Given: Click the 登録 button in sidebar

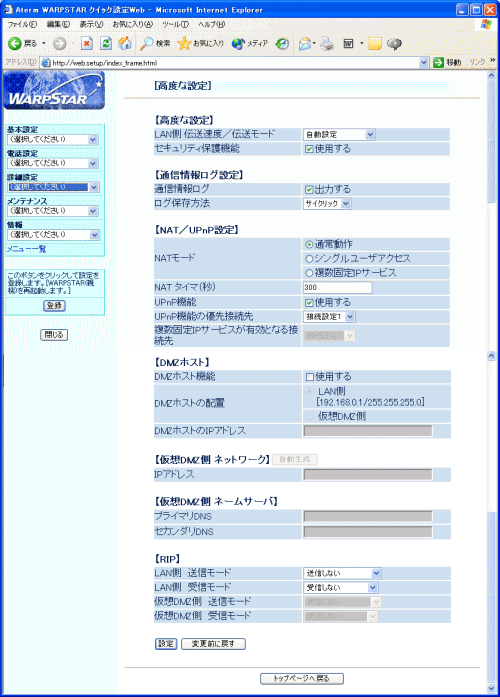Looking at the screenshot, I should pos(54,305).
